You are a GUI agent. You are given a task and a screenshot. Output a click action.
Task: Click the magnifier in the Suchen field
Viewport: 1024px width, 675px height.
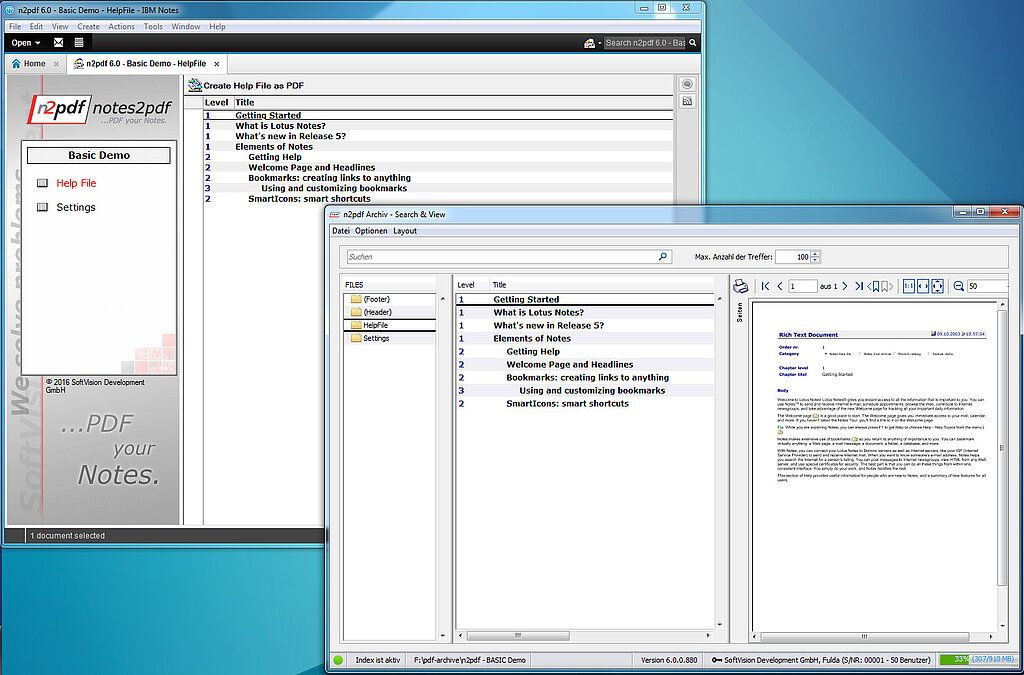click(x=663, y=257)
